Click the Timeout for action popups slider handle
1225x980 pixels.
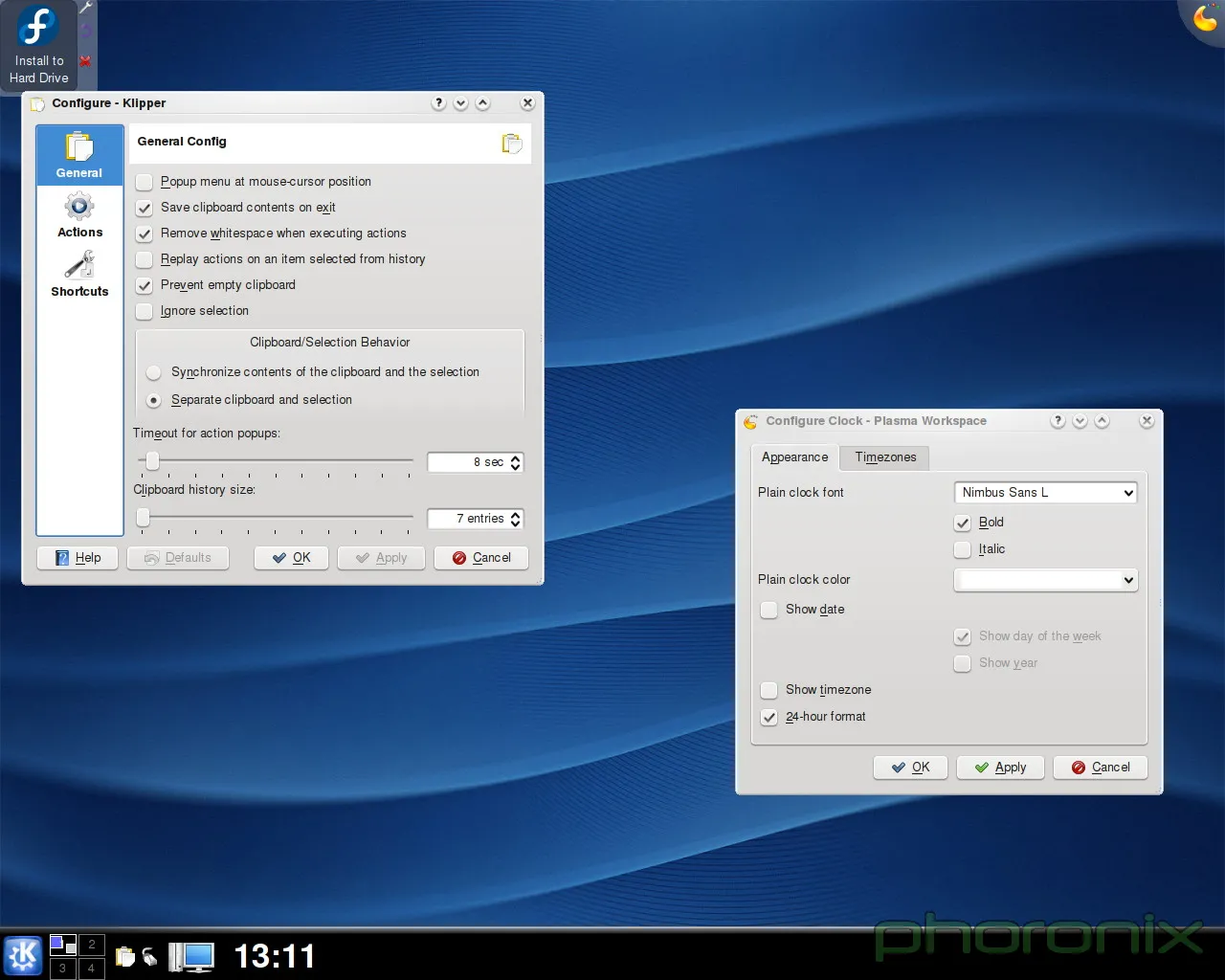click(x=151, y=461)
